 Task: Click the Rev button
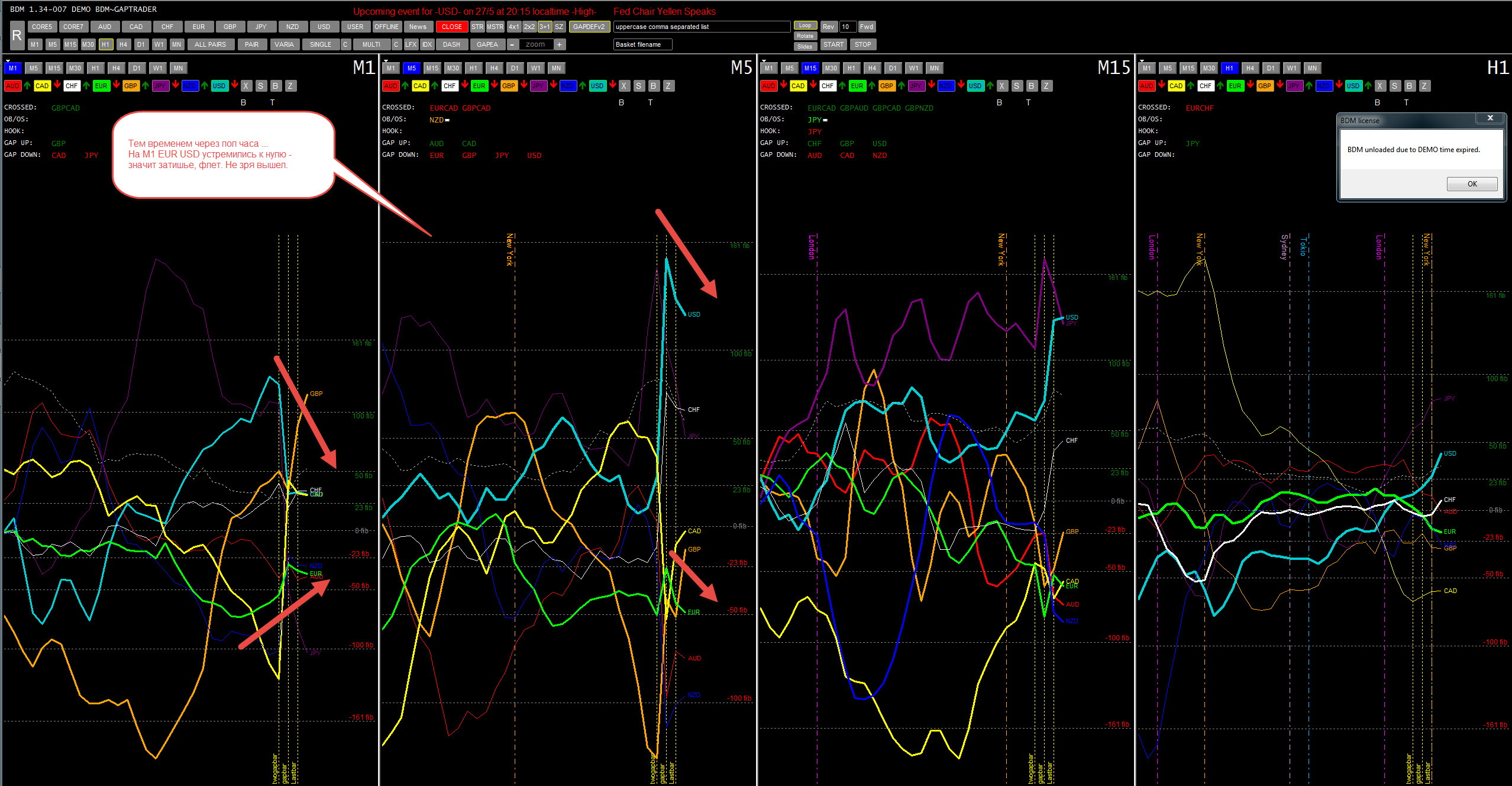[828, 27]
